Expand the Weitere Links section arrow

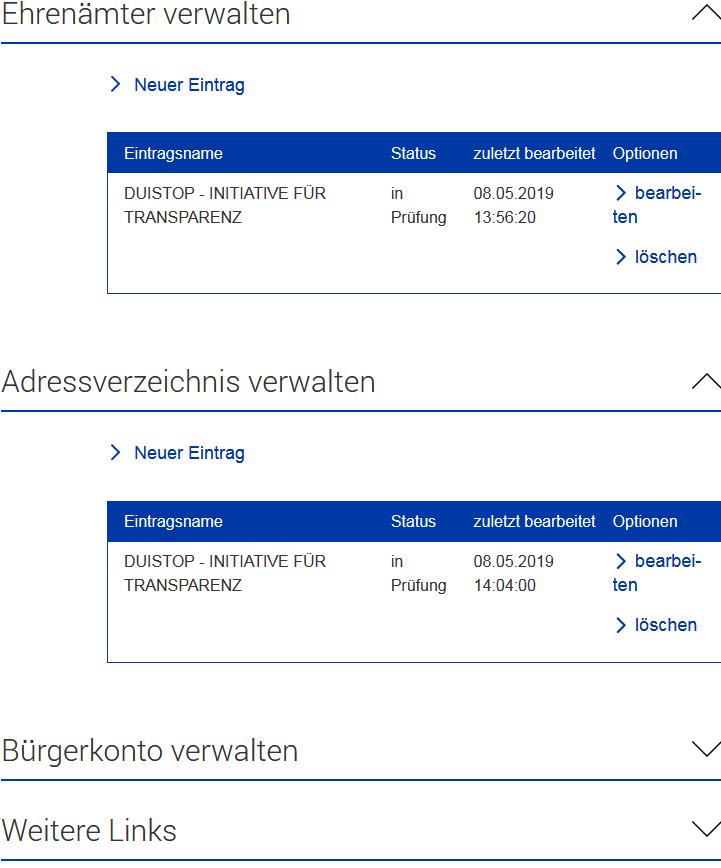(x=706, y=829)
